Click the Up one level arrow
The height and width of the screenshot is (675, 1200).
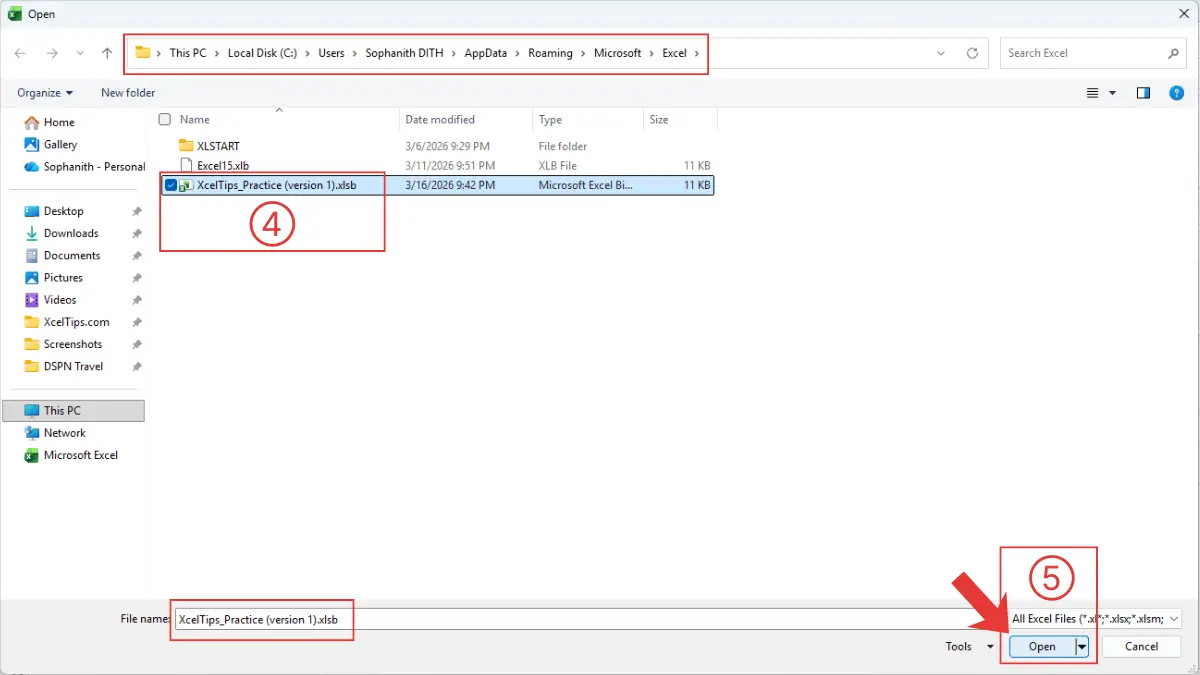[x=107, y=53]
